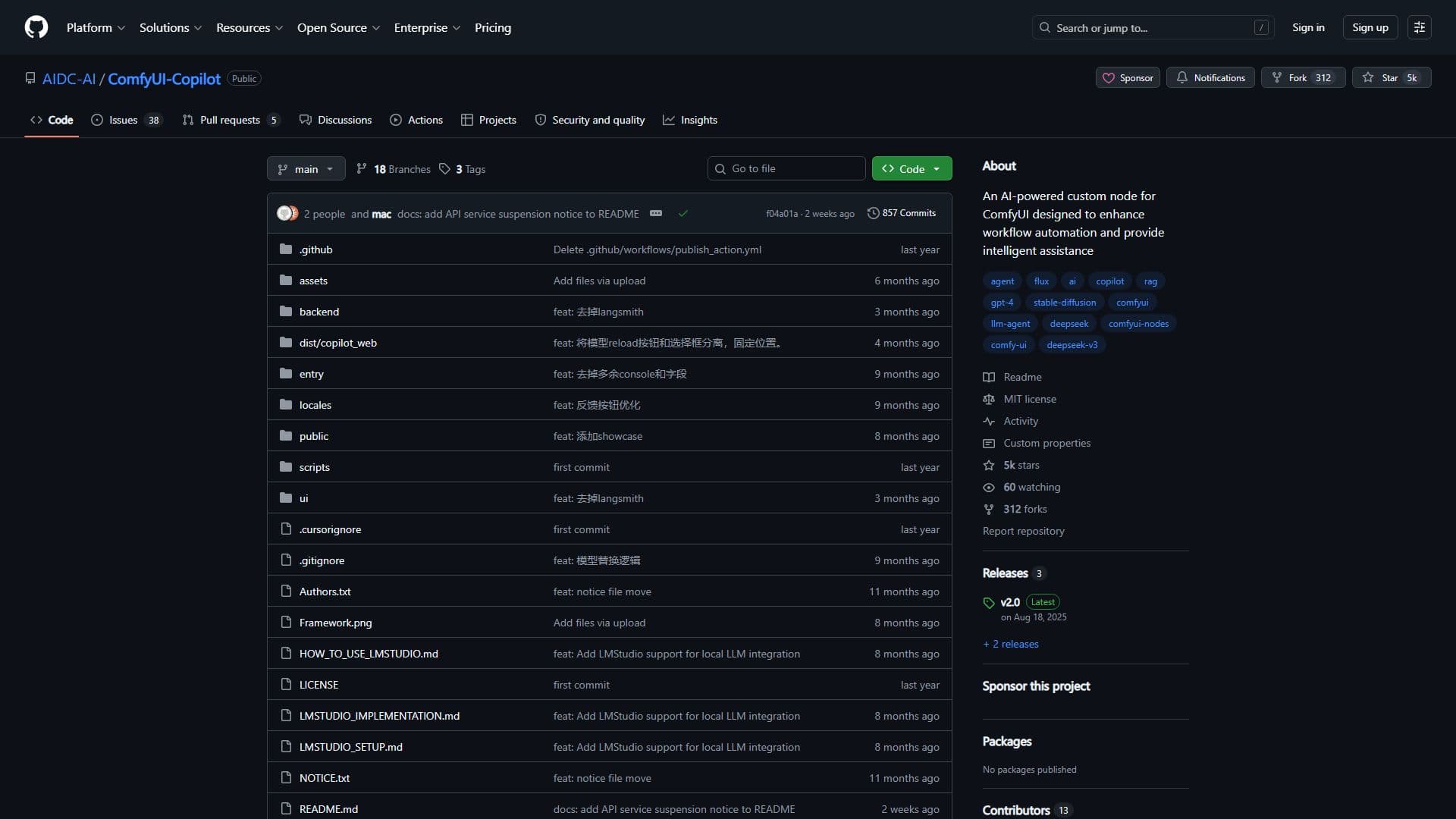Open the AIDC-AI owner link
This screenshot has height=819, width=1456.
[x=69, y=79]
